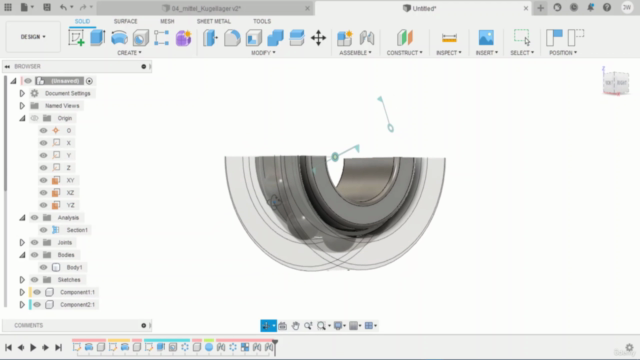The image size is (640, 360).
Task: Select the Shell tool
Action: click(253, 38)
